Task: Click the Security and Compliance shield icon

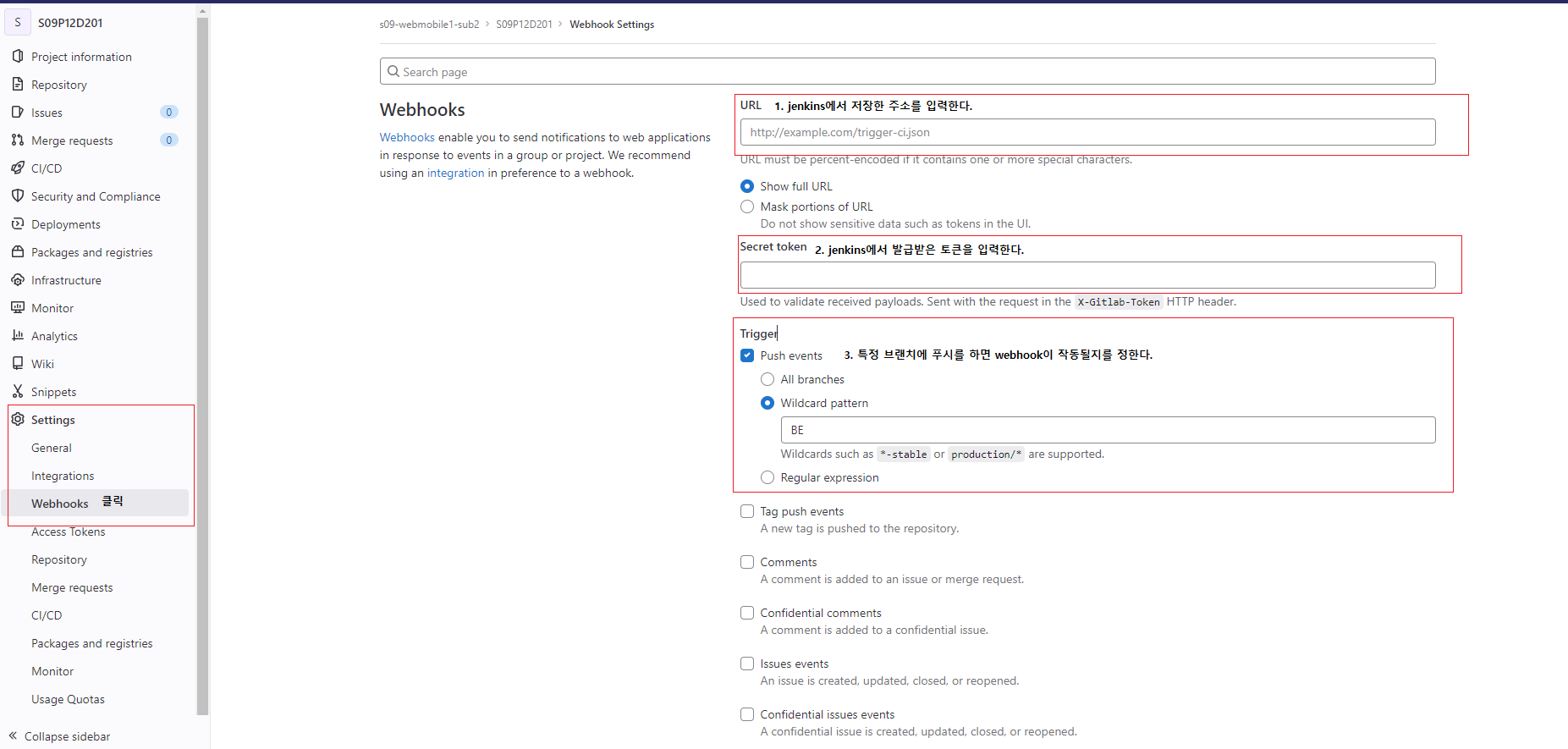Action: 18,196
